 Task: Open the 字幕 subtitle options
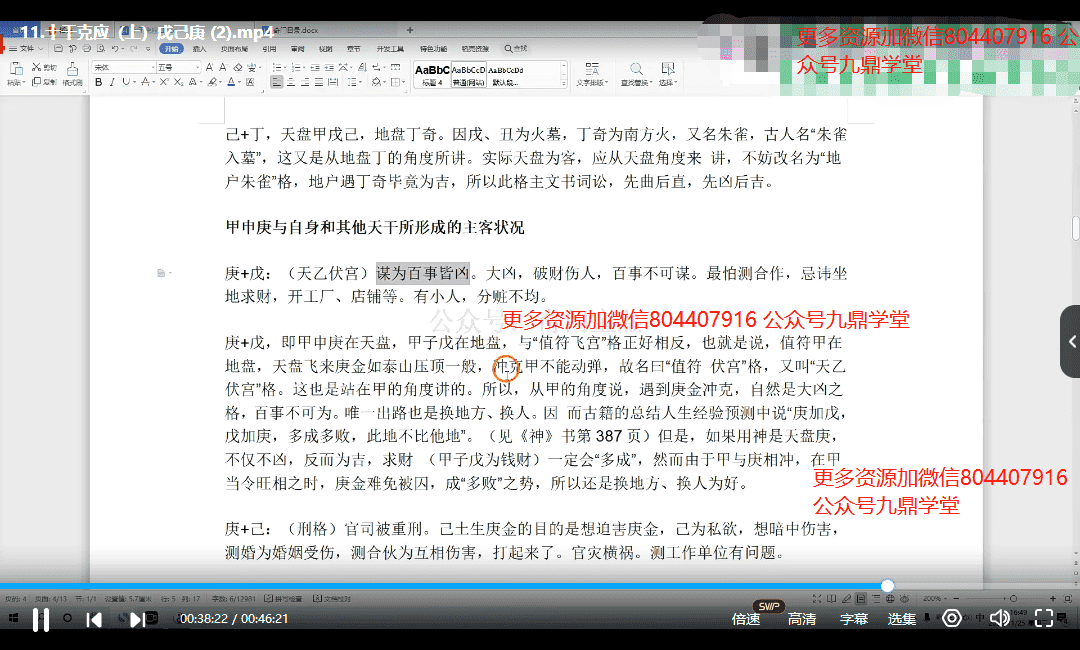(x=854, y=619)
